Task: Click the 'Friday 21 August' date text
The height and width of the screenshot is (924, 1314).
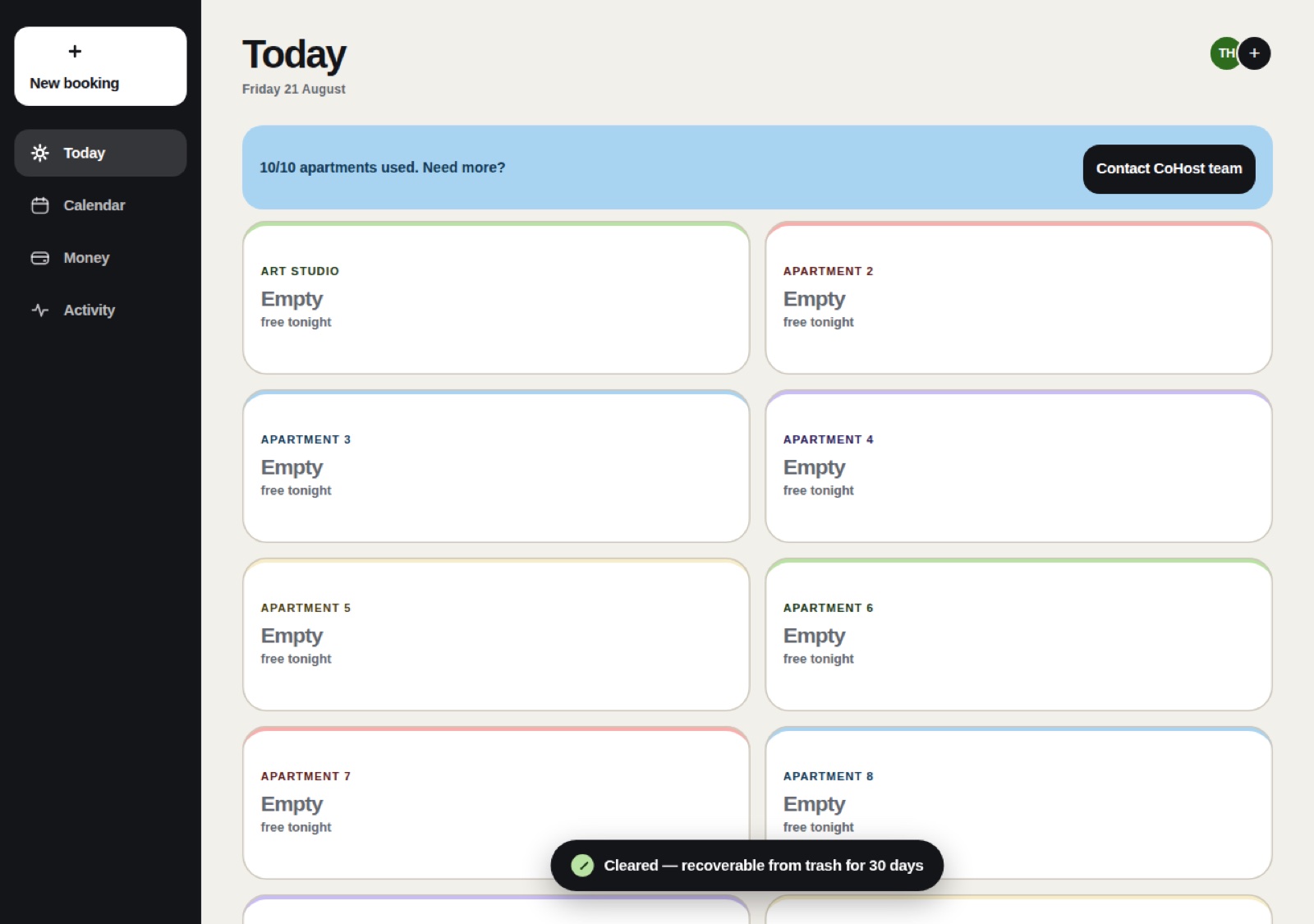Action: coord(293,90)
